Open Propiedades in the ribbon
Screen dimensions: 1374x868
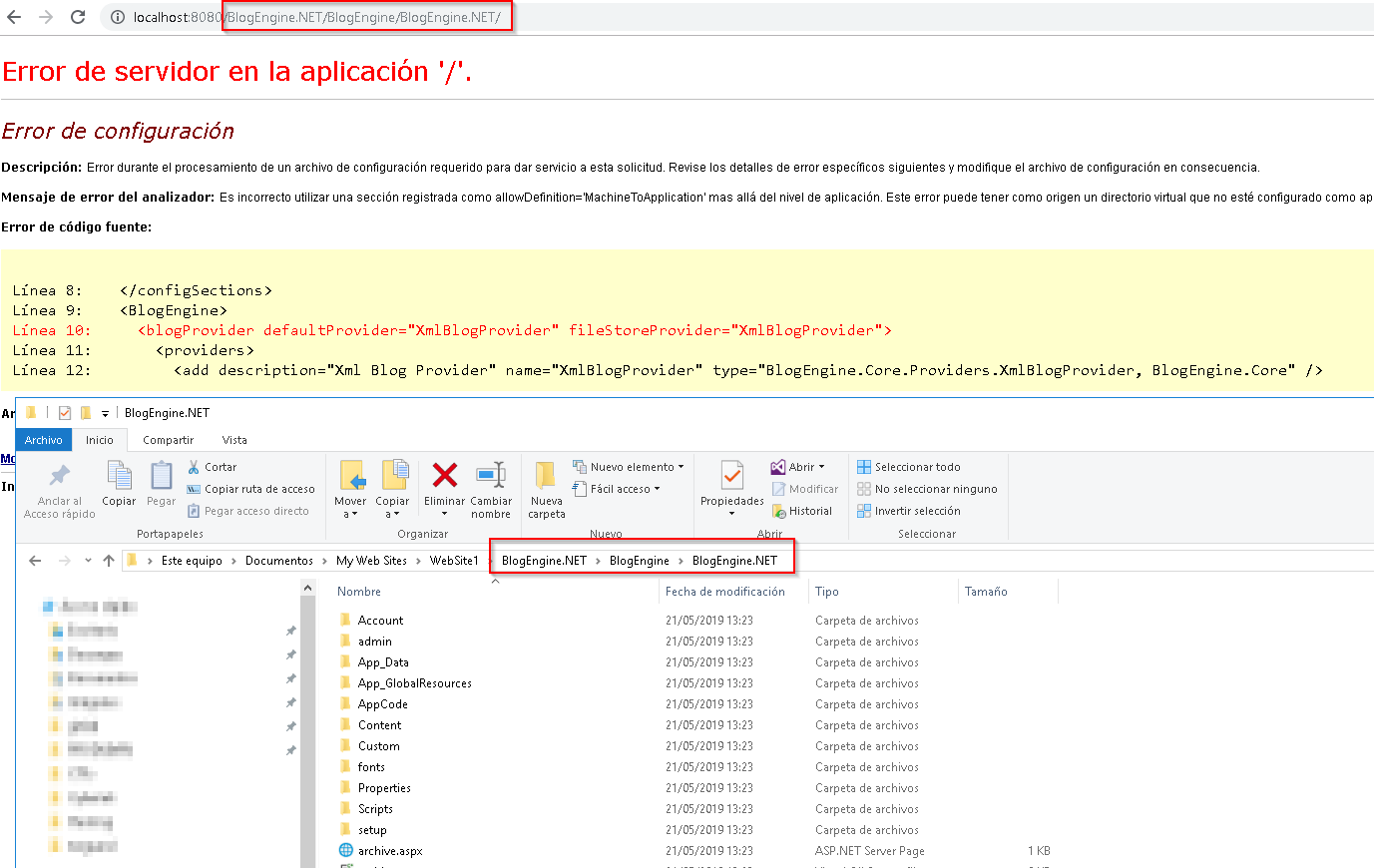[732, 490]
